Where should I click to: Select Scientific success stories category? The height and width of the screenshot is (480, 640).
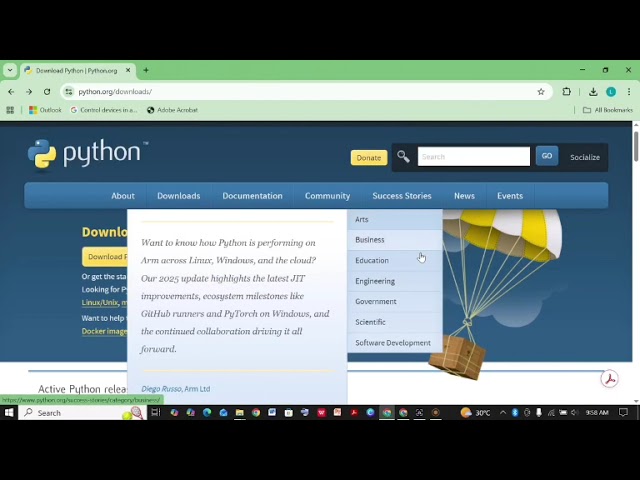[x=395, y=322]
